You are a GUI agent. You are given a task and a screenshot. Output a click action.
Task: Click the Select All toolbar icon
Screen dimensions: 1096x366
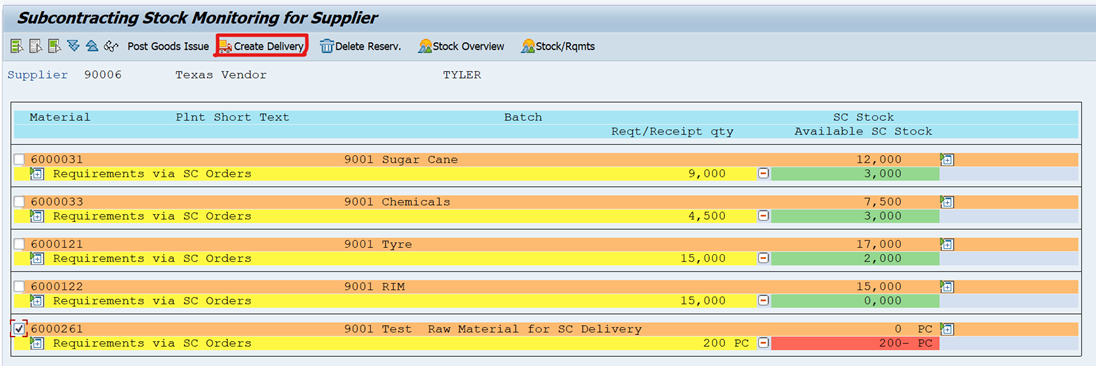(17, 47)
